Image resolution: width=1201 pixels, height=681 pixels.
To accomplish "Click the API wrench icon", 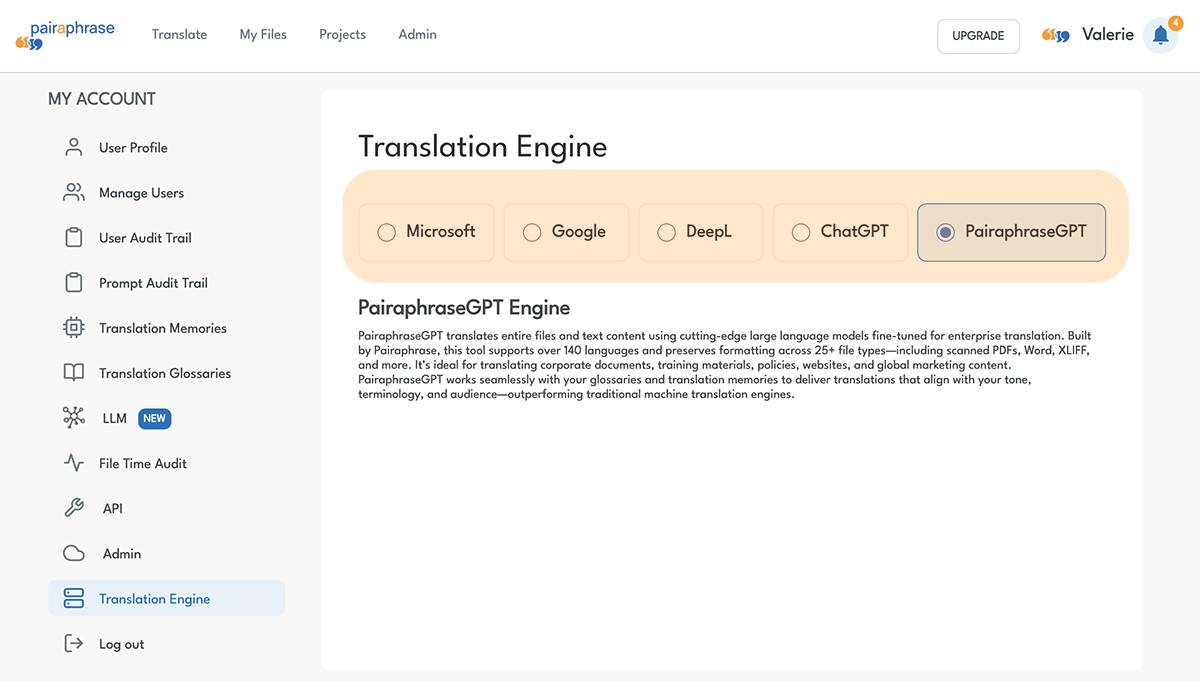I will [x=74, y=508].
